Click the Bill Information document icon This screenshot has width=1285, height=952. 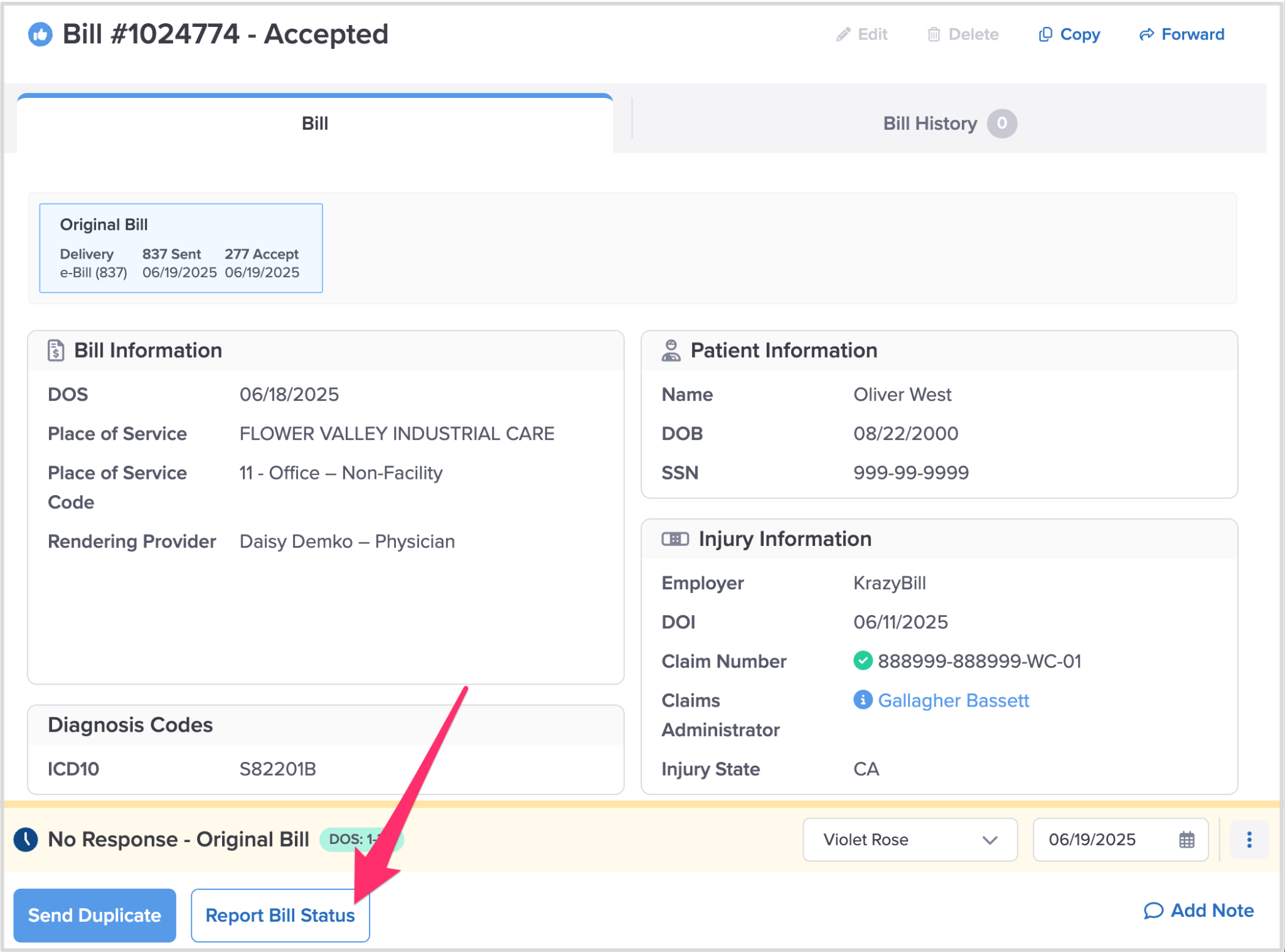point(56,350)
